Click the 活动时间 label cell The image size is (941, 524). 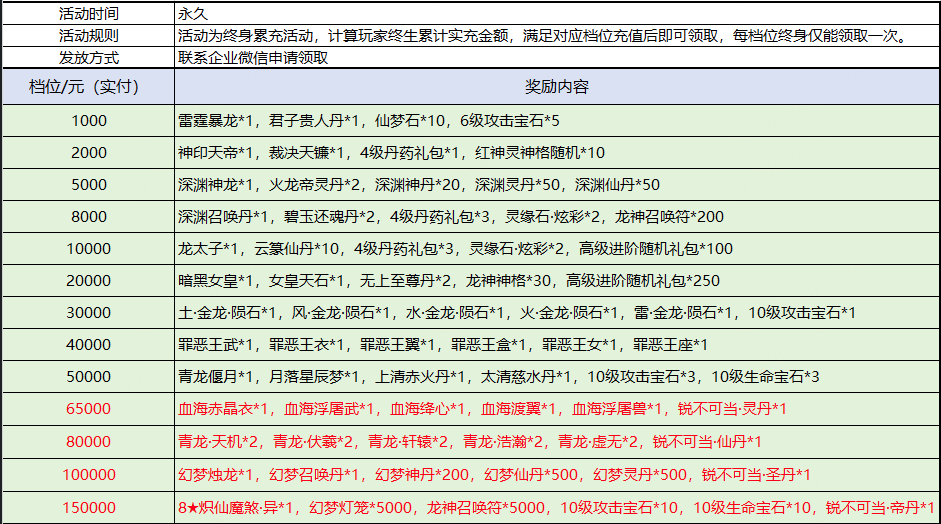click(86, 15)
